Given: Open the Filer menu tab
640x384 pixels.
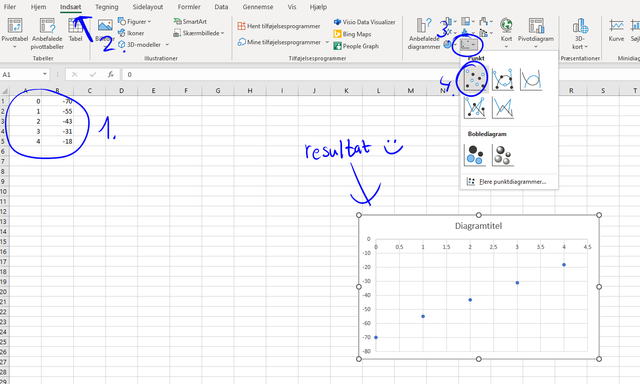Looking at the screenshot, I should coord(10,7).
